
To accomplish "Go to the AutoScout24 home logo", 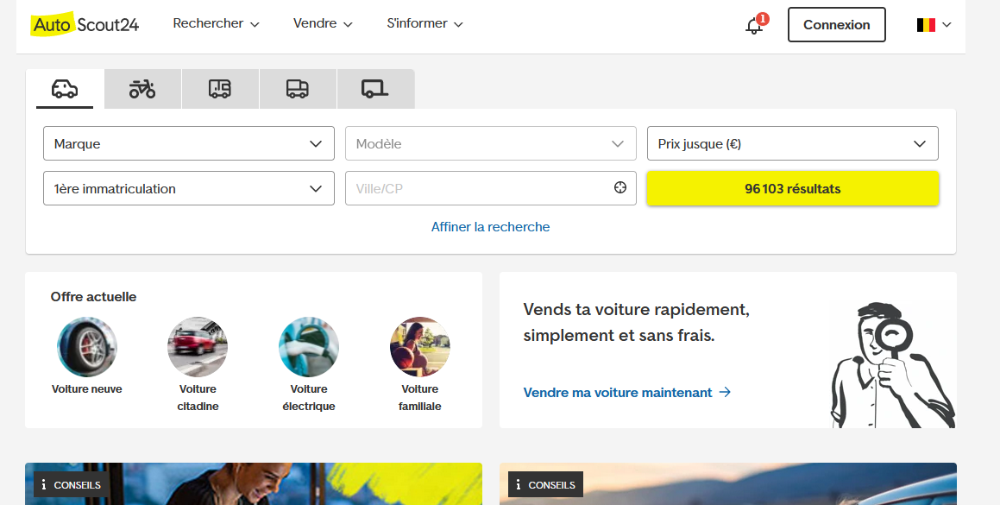I will point(85,25).
